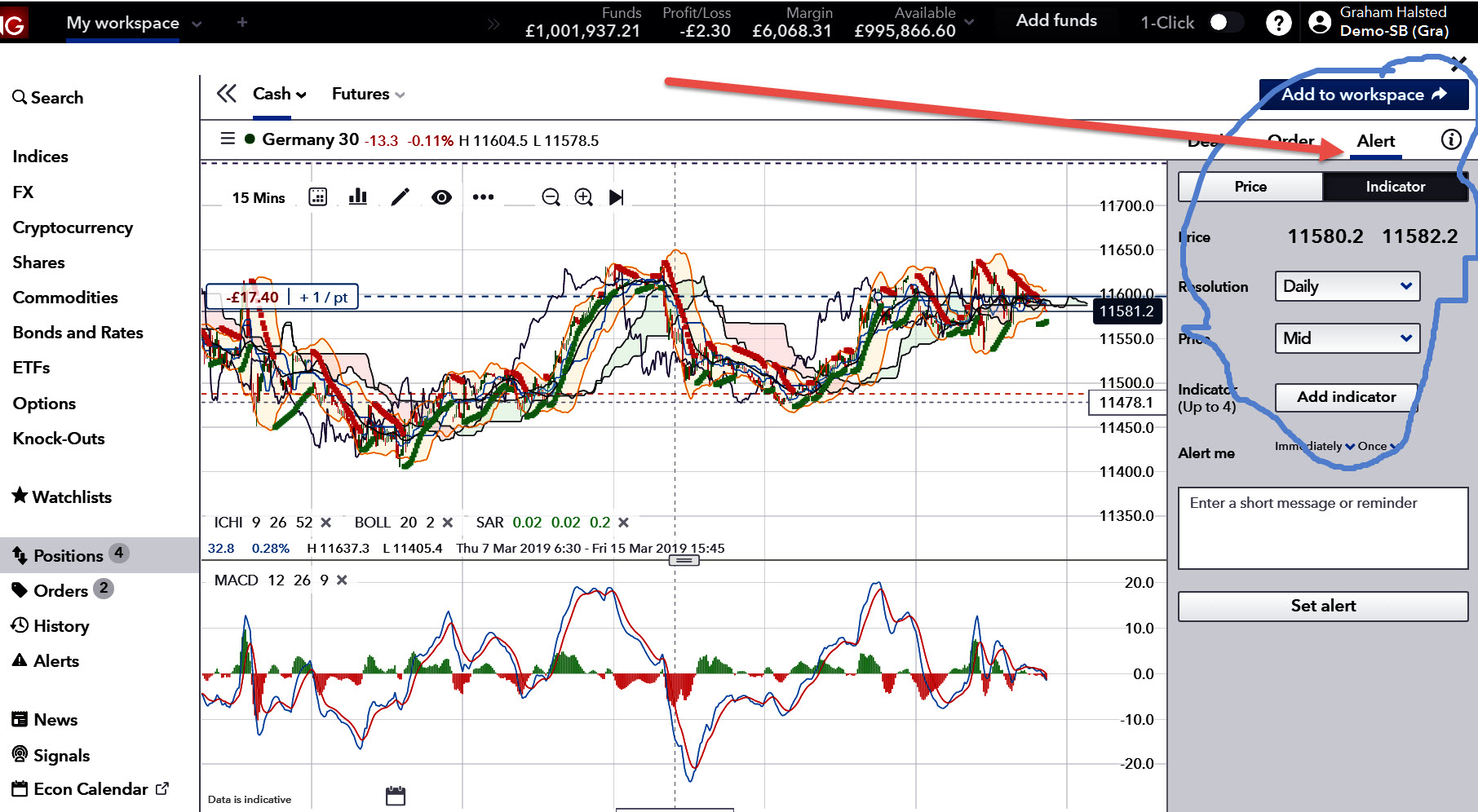Open the Once alert frequency dropdown
The width and height of the screenshot is (1478, 812).
(x=1378, y=446)
